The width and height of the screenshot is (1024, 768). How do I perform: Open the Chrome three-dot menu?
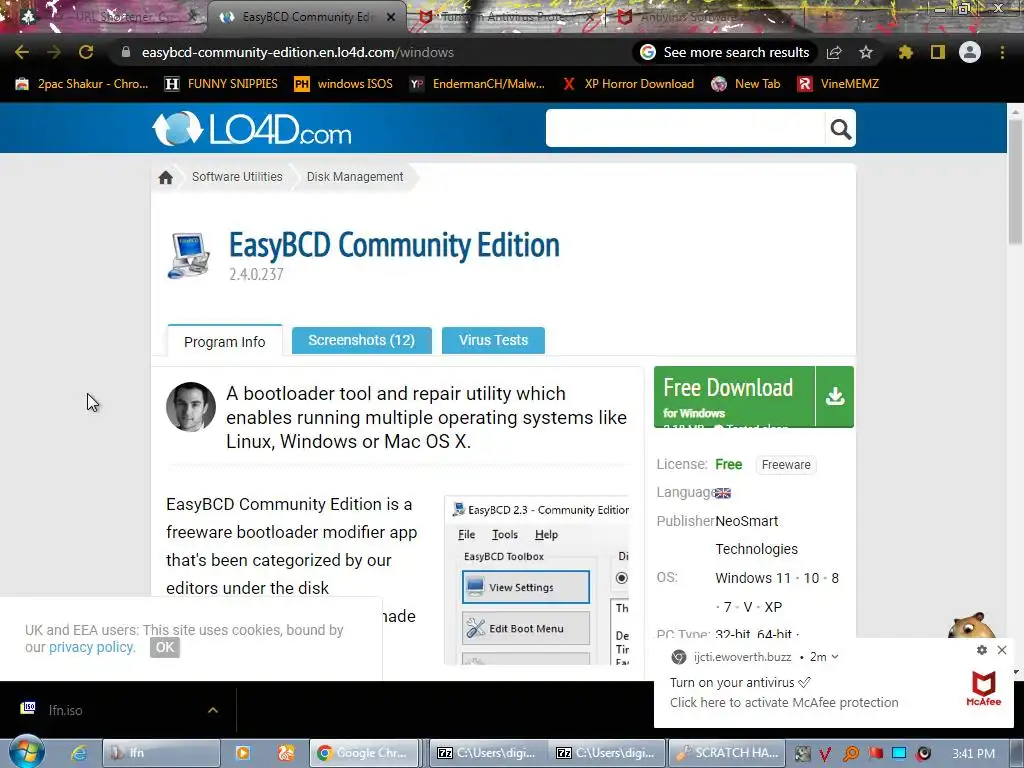pyautogui.click(x=1002, y=52)
